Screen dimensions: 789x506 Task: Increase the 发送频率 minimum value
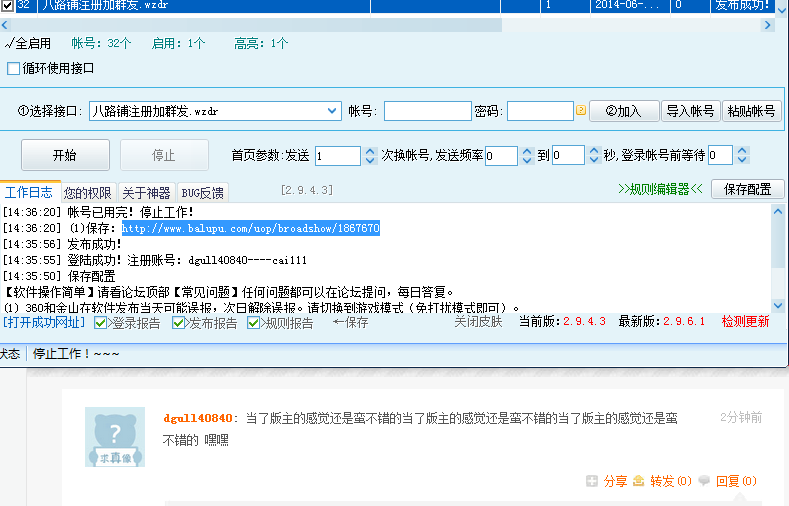point(527,151)
